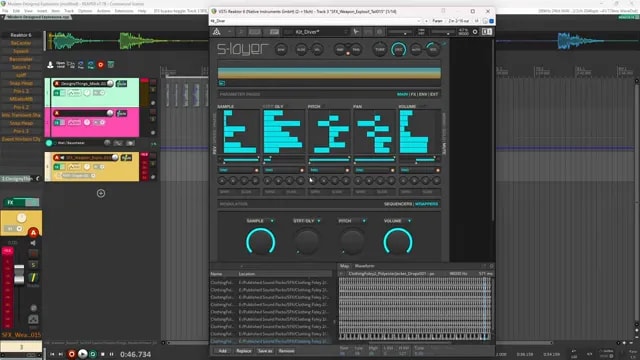
Task: Click the red record-circle toolbar icon above tracks
Action: 101,64
